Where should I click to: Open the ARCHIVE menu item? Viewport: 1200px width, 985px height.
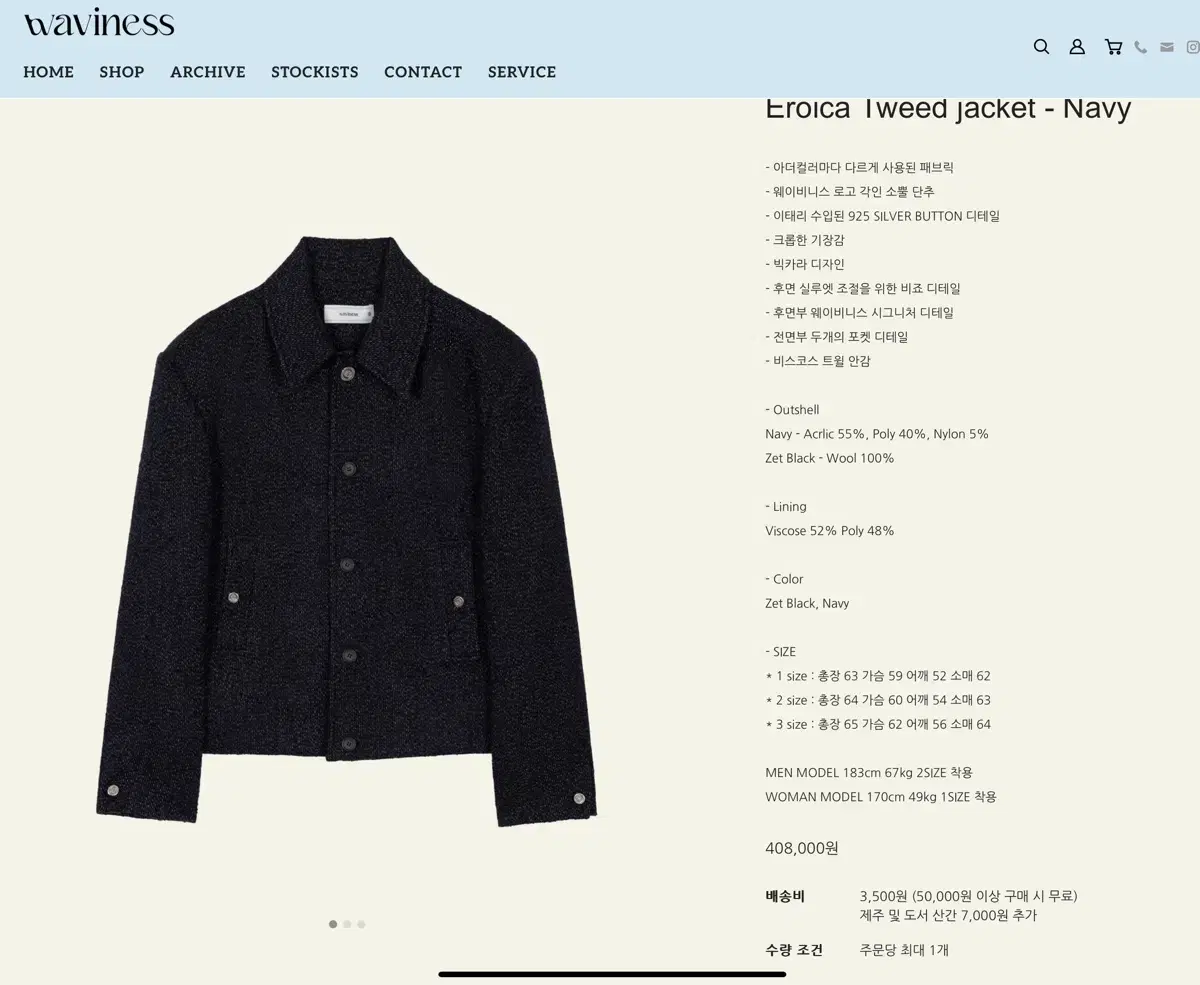tap(208, 72)
